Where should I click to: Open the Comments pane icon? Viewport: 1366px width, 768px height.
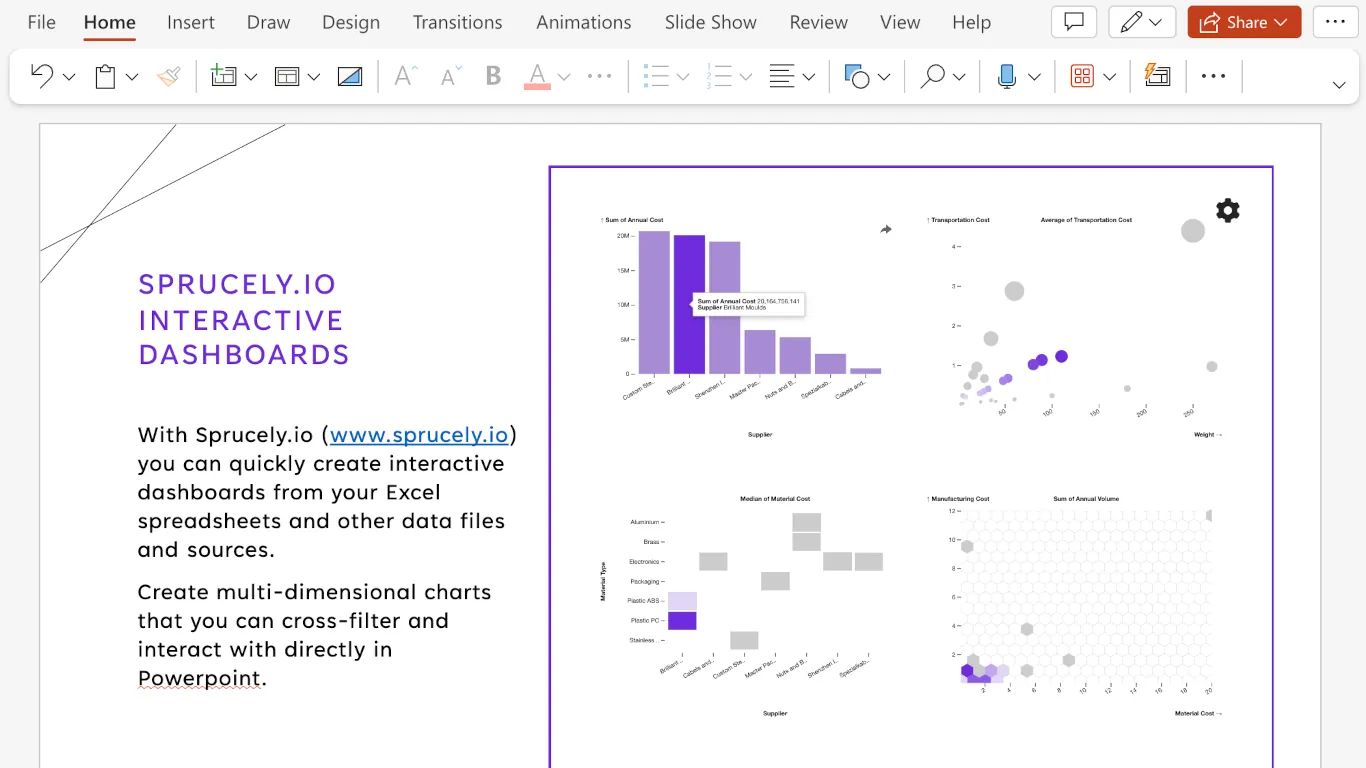coord(1073,21)
